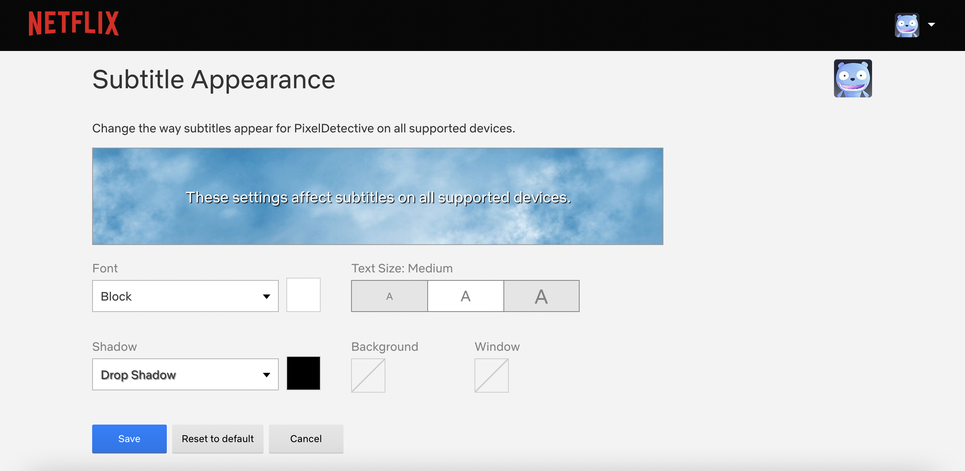Open the Background color box
Viewport: 965px width, 471px height.
tap(368, 376)
